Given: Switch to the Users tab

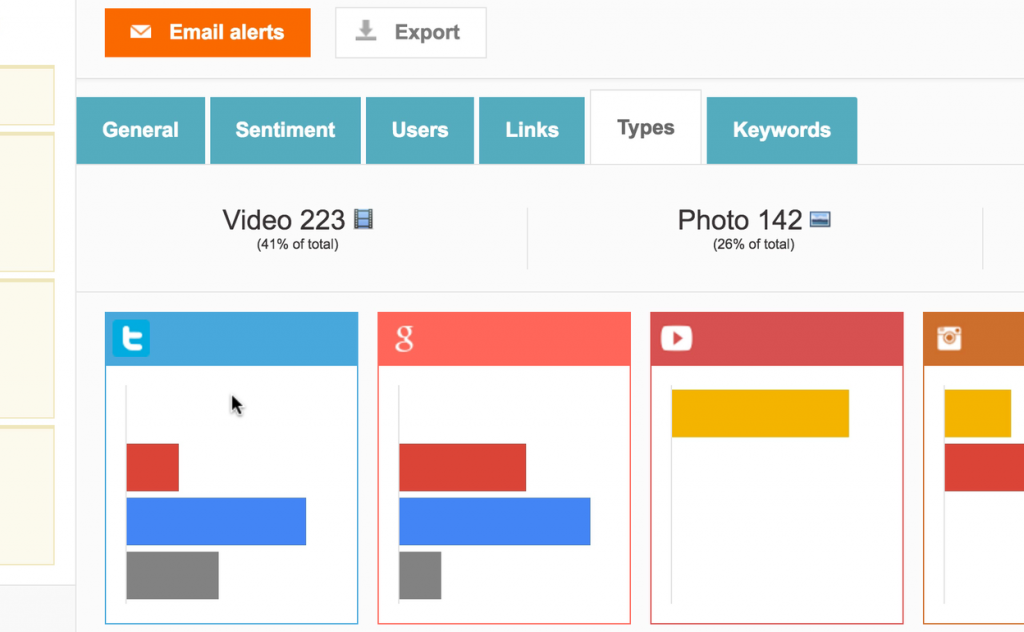Looking at the screenshot, I should click(419, 130).
